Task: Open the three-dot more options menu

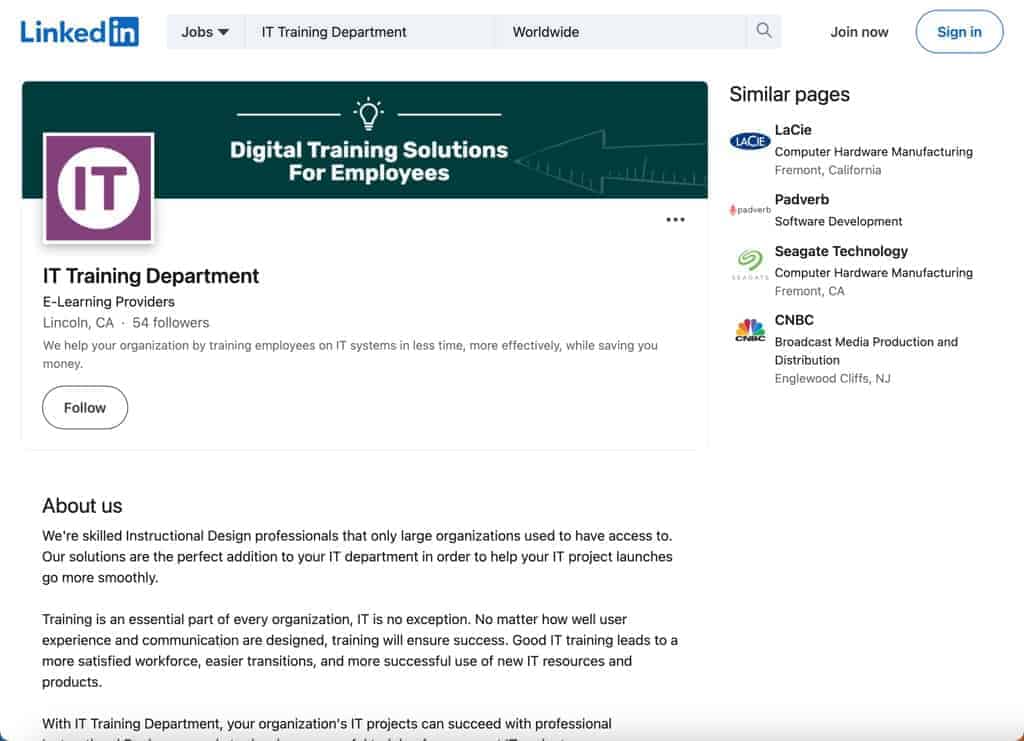Action: 676,219
